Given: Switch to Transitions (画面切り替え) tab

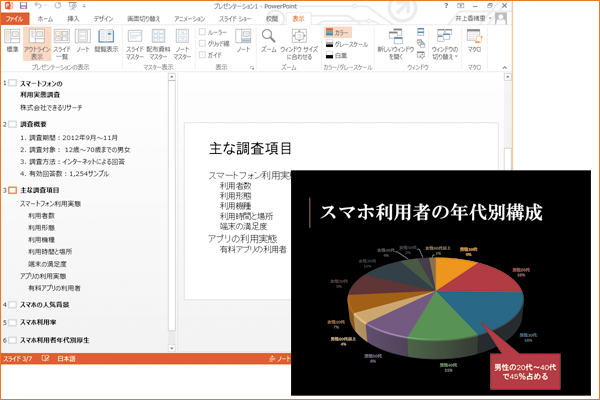Looking at the screenshot, I should 143,19.
